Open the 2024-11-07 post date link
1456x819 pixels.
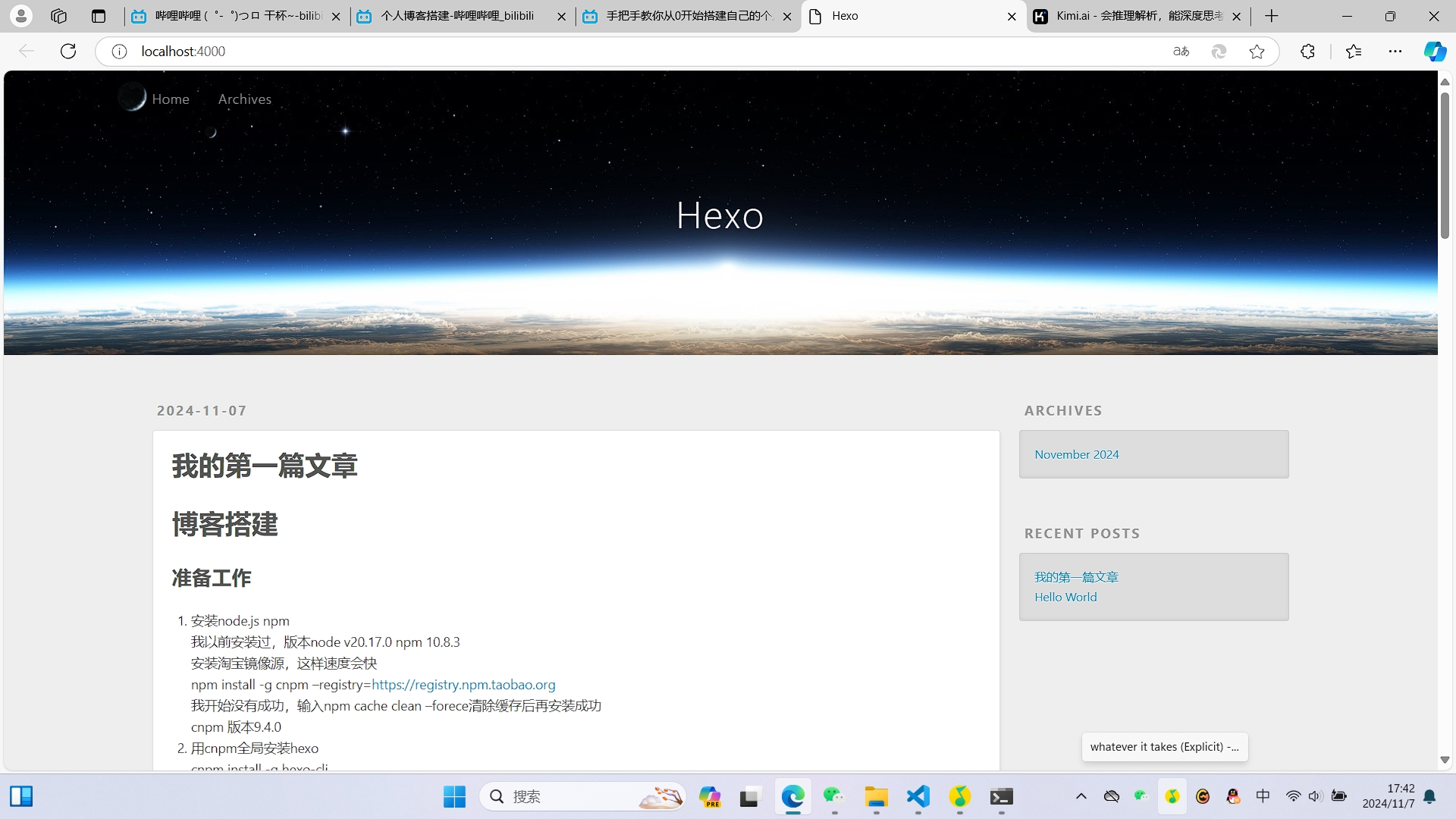[202, 410]
